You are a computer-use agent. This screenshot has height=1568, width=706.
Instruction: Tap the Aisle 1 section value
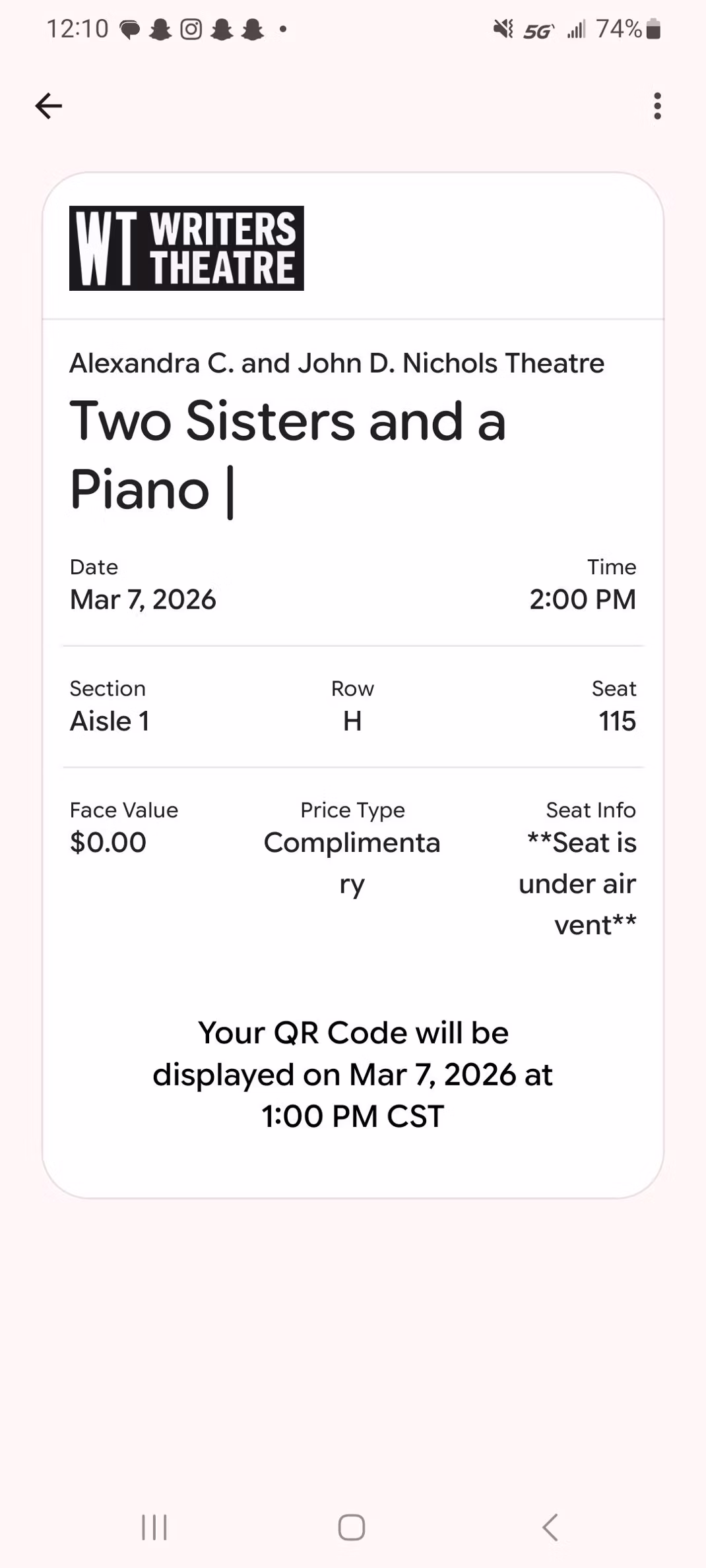(110, 721)
